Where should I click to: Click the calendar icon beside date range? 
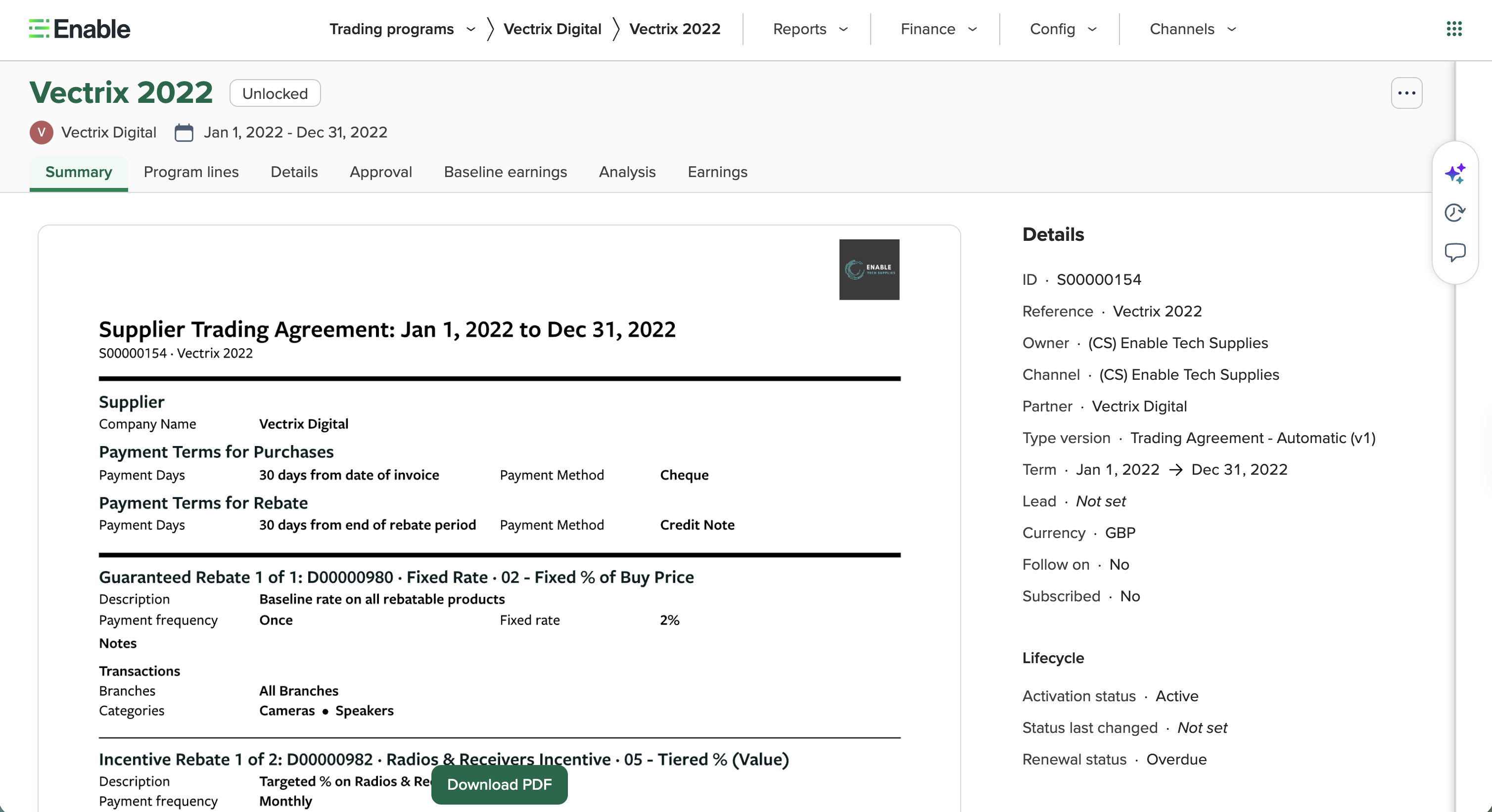184,133
